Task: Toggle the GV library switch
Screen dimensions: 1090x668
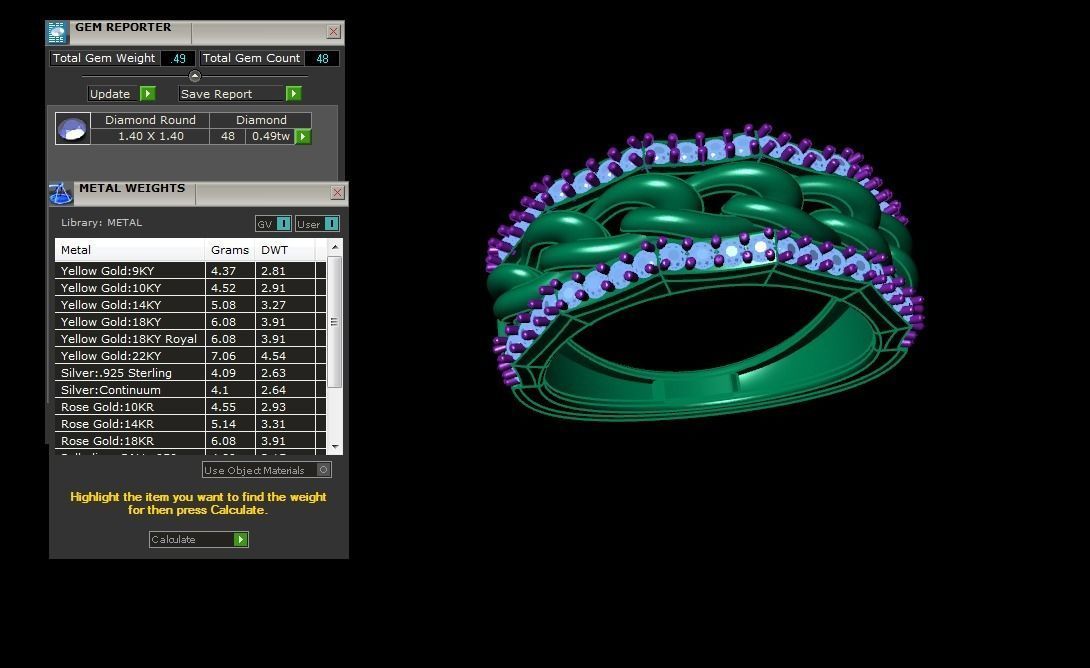Action: pos(283,224)
